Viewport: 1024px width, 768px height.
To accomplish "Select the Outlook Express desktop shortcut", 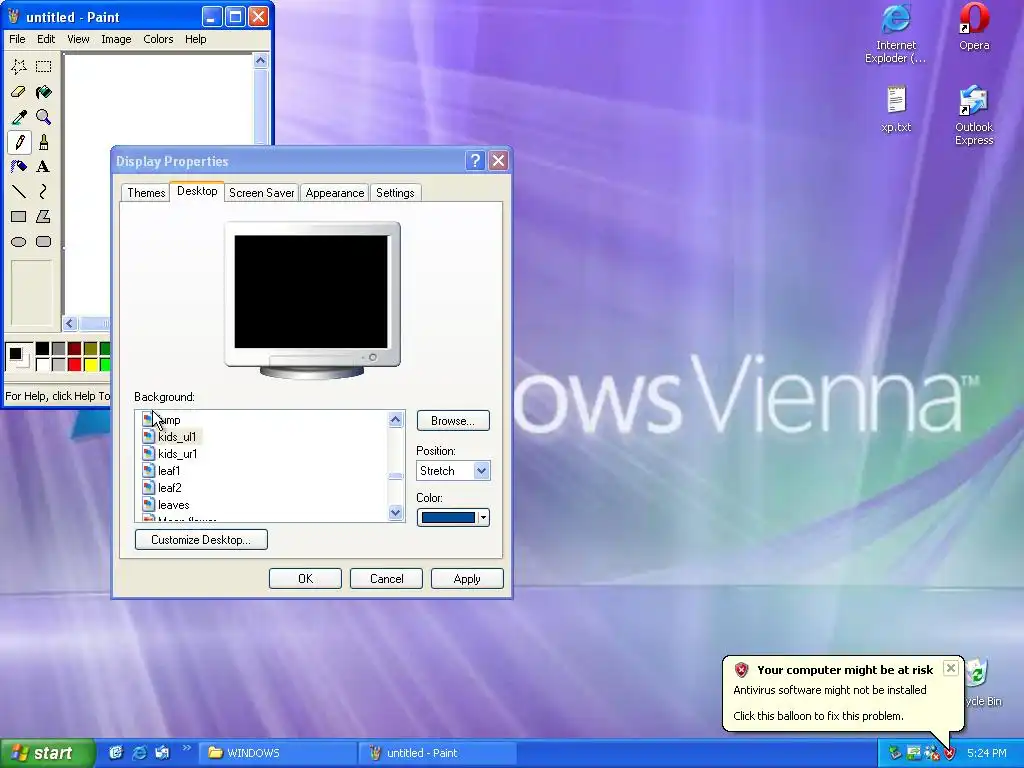I will pyautogui.click(x=974, y=115).
